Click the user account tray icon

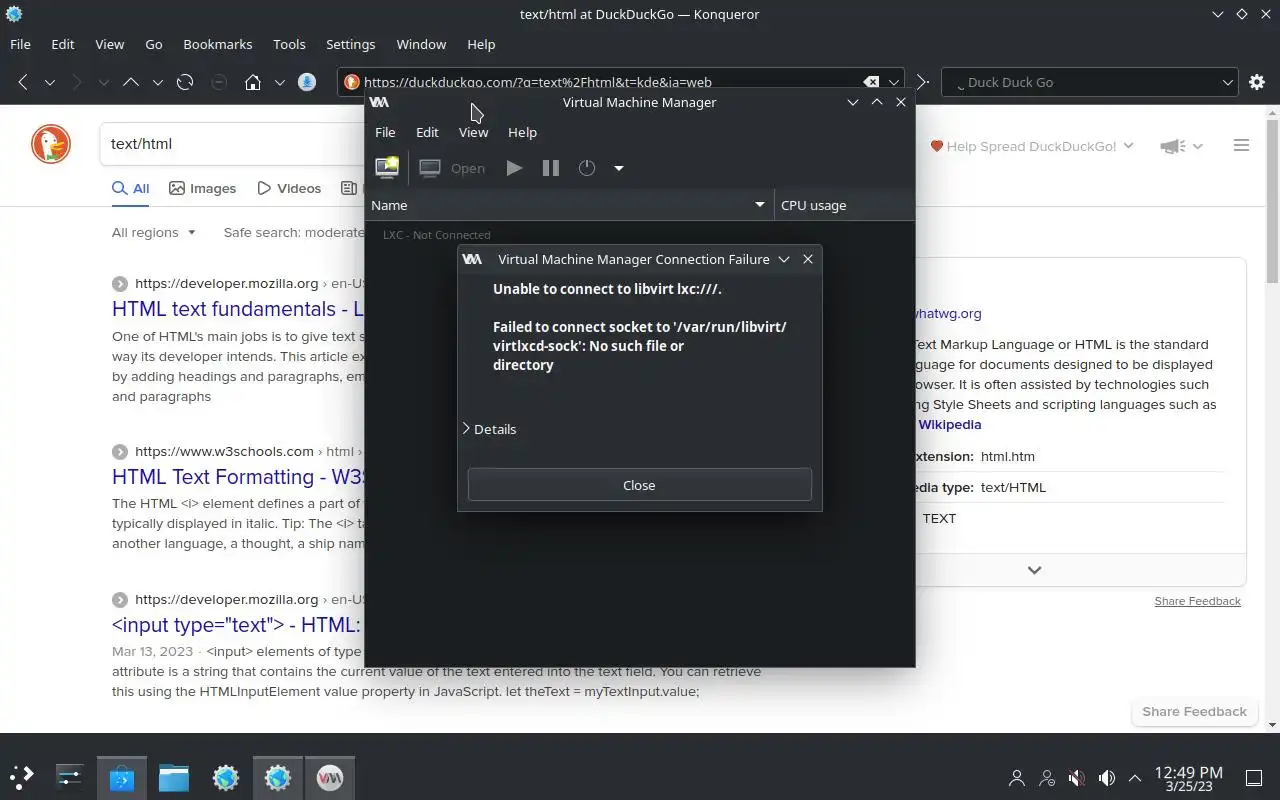click(x=1017, y=777)
